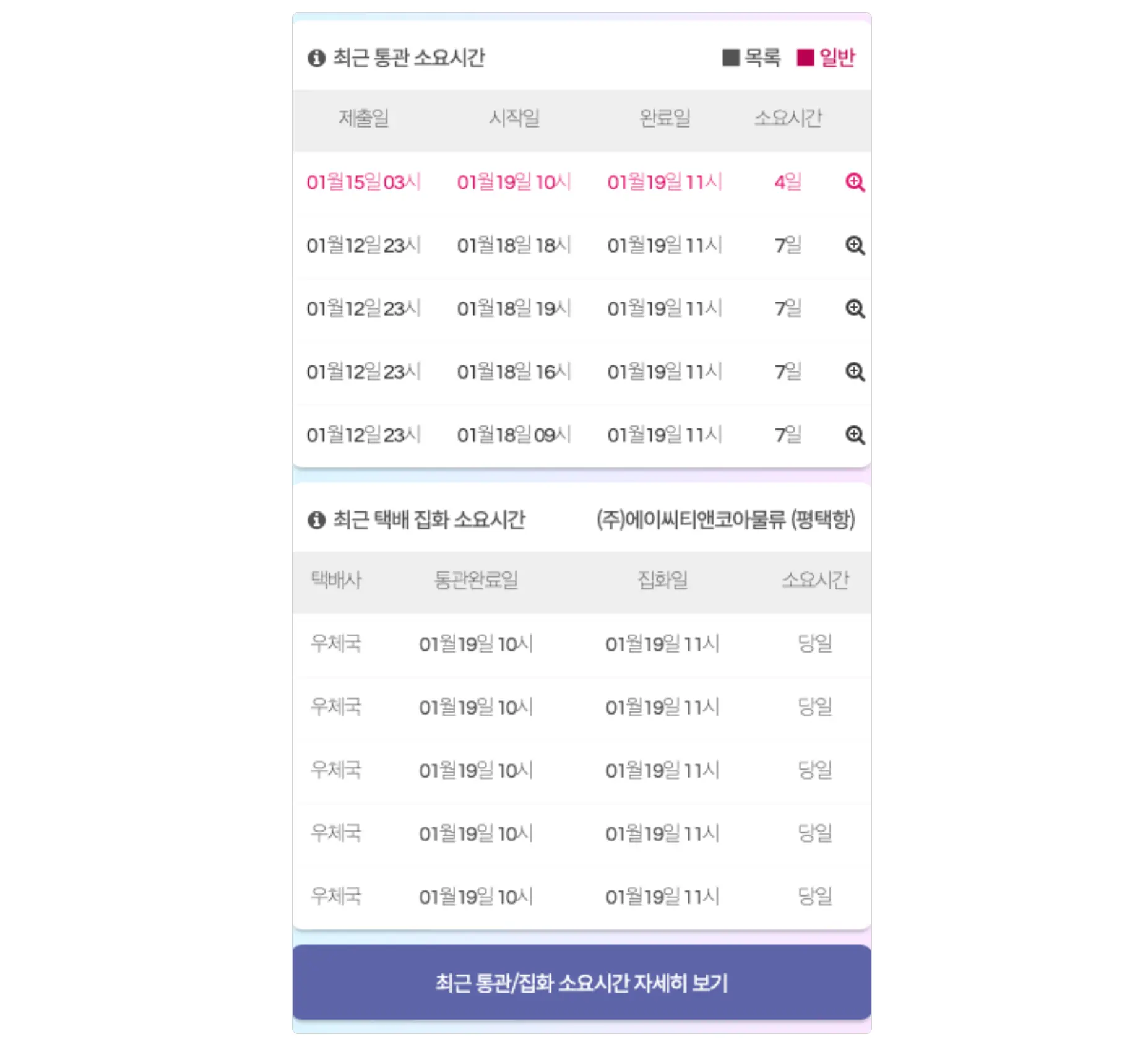
Task: Click the magnifier icon on the highlighted pink row
Action: pos(856,183)
